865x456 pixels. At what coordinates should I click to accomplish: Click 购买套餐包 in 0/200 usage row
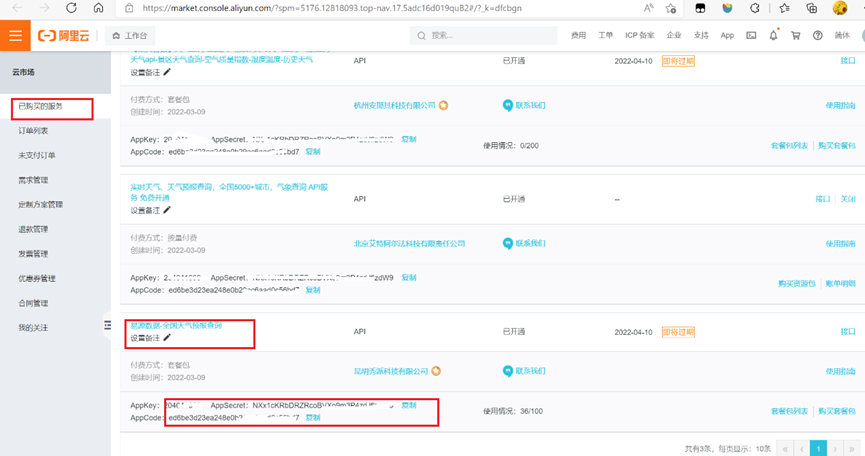837,146
